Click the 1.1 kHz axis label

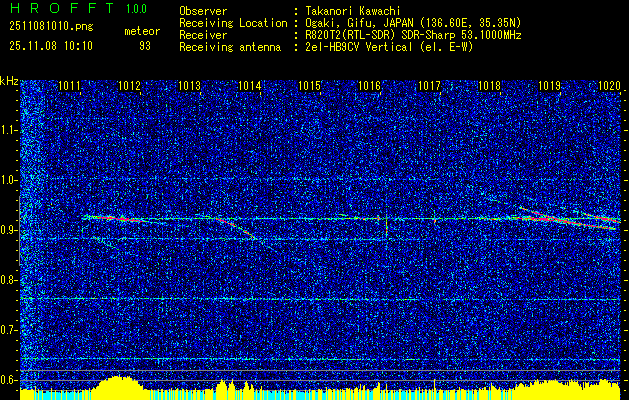pos(8,130)
